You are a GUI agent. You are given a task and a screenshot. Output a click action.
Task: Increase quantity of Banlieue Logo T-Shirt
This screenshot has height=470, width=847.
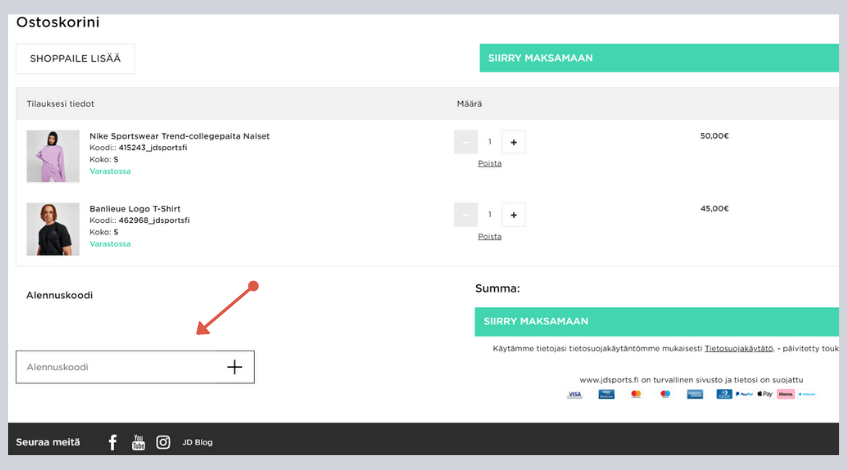(x=513, y=215)
